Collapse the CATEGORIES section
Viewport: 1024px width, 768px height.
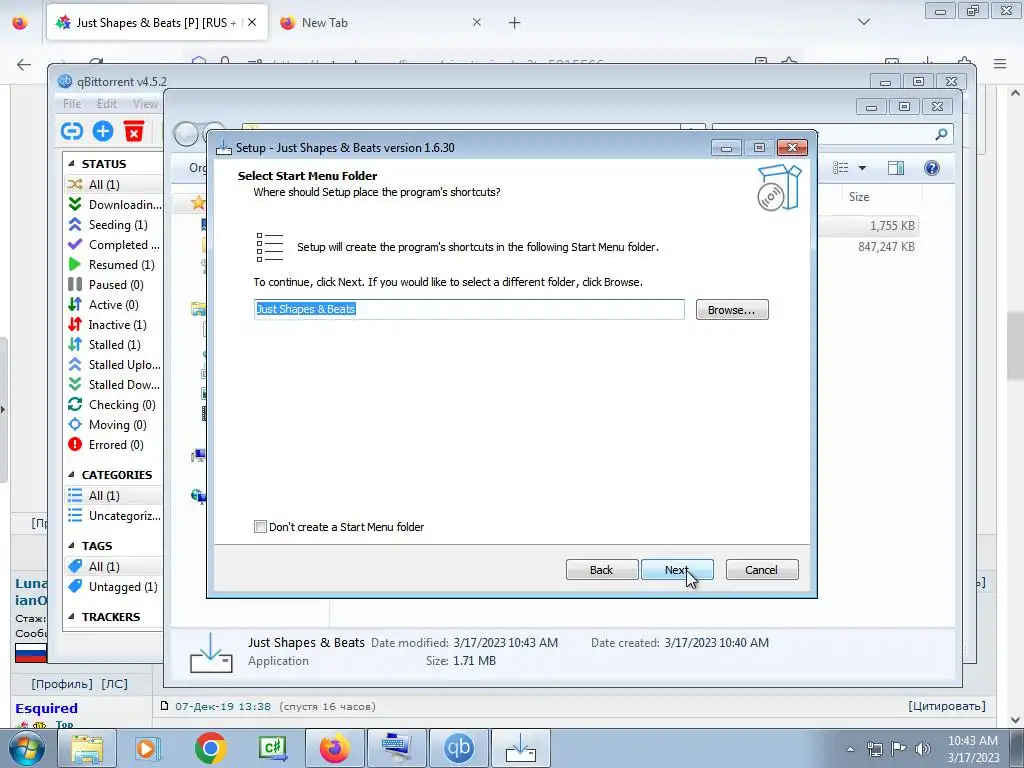coord(71,474)
